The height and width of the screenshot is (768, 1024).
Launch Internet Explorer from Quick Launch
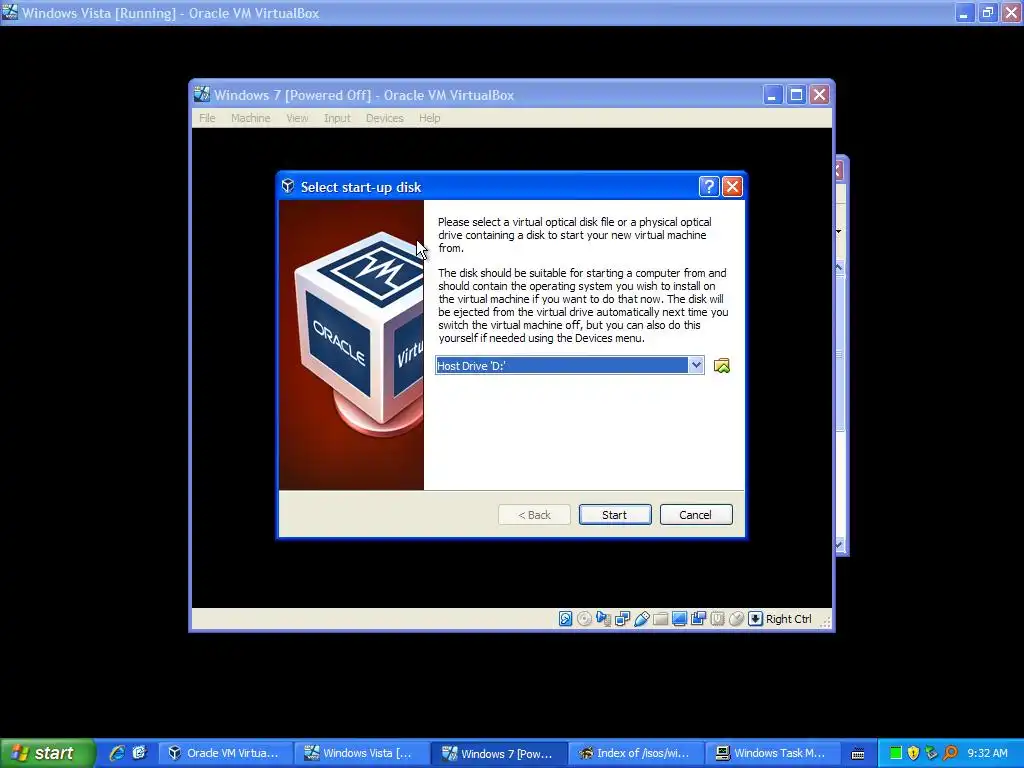(117, 753)
